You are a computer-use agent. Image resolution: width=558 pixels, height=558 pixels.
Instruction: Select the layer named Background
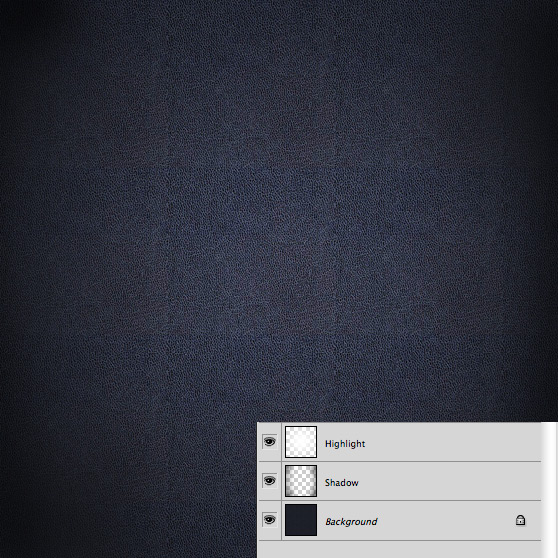351,522
